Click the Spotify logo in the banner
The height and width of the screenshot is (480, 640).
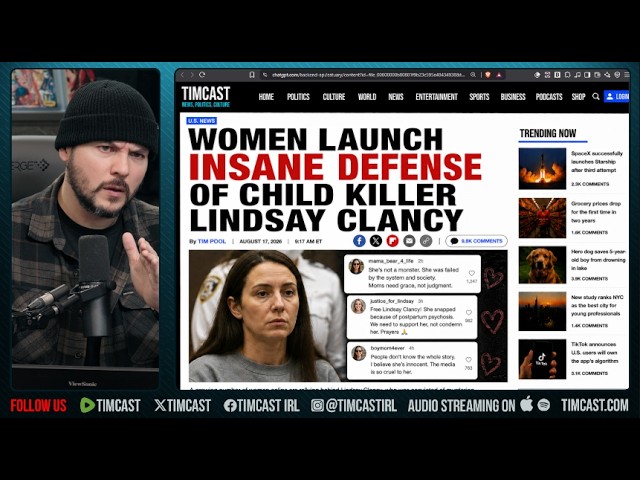(x=544, y=405)
